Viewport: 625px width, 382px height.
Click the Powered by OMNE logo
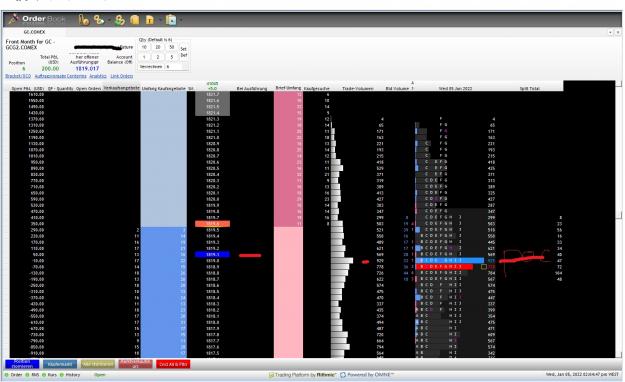[x=367, y=375]
